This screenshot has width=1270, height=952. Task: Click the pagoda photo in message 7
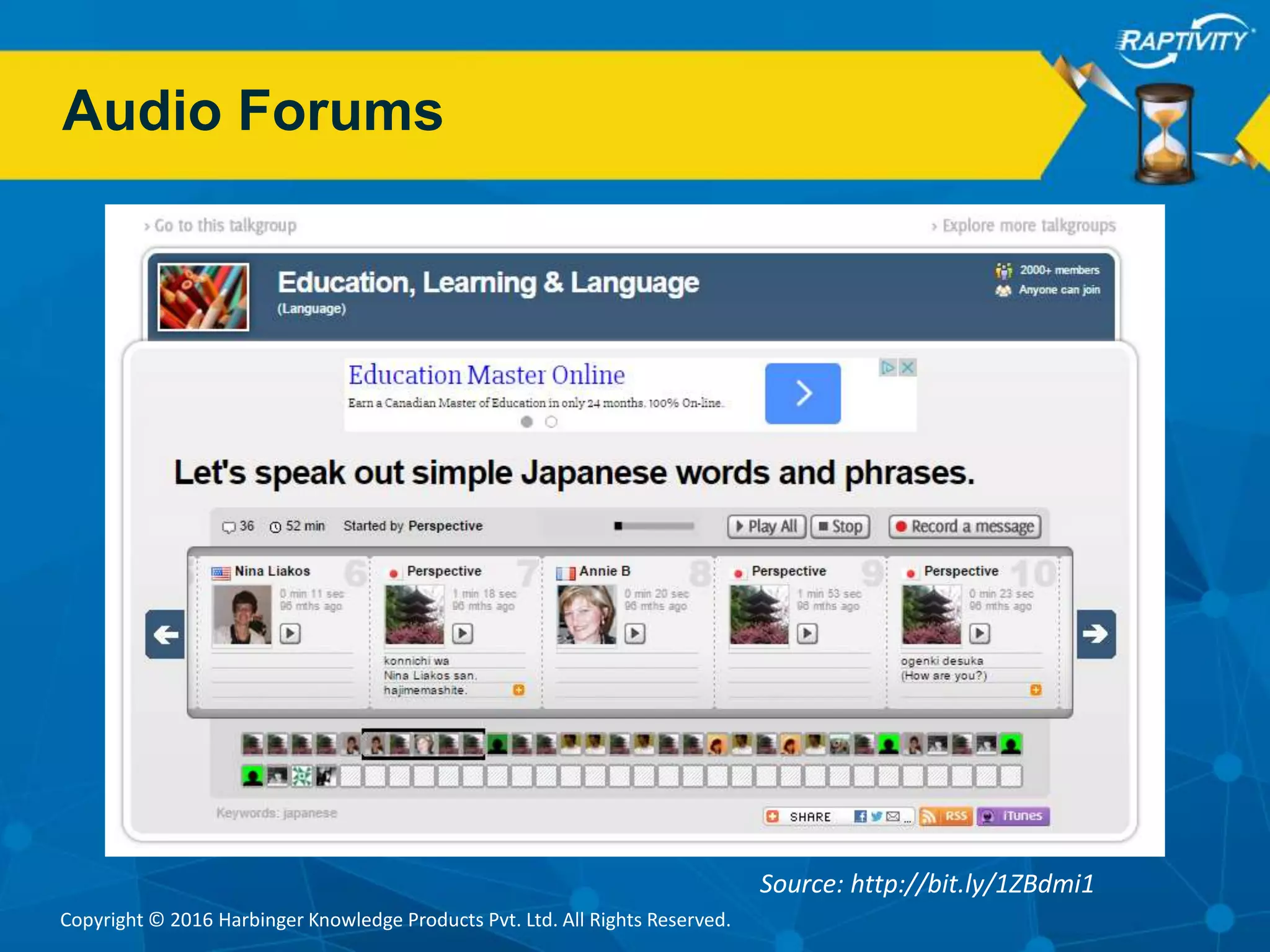tap(414, 615)
